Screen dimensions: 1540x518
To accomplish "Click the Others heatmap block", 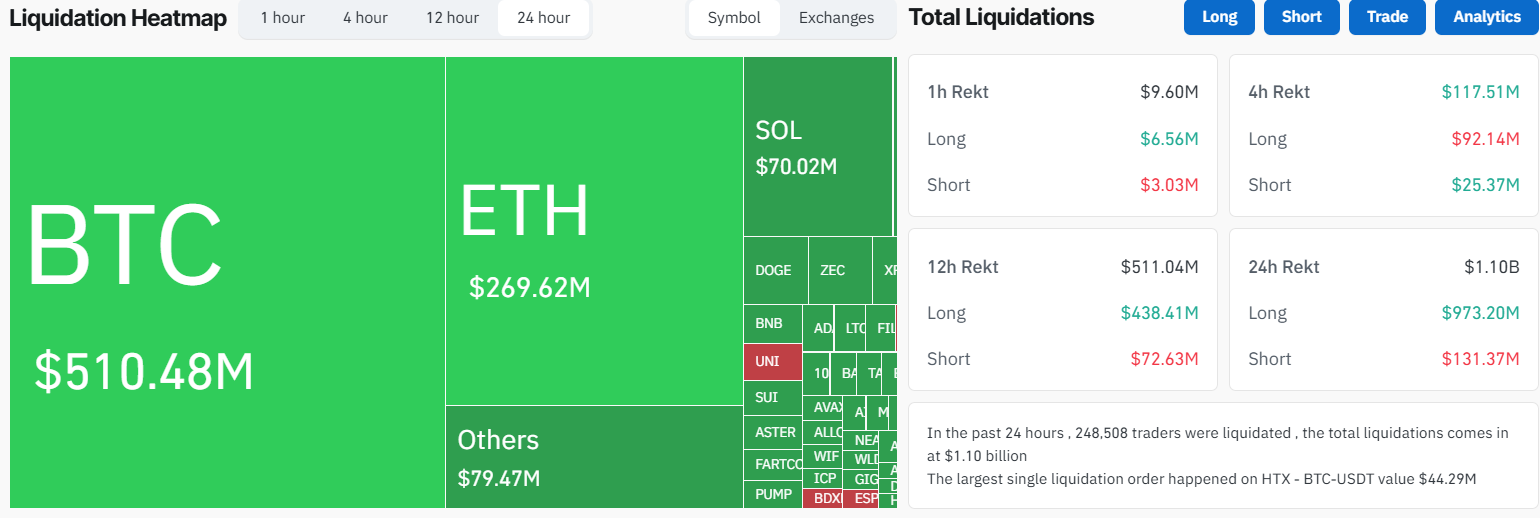I will (594, 456).
